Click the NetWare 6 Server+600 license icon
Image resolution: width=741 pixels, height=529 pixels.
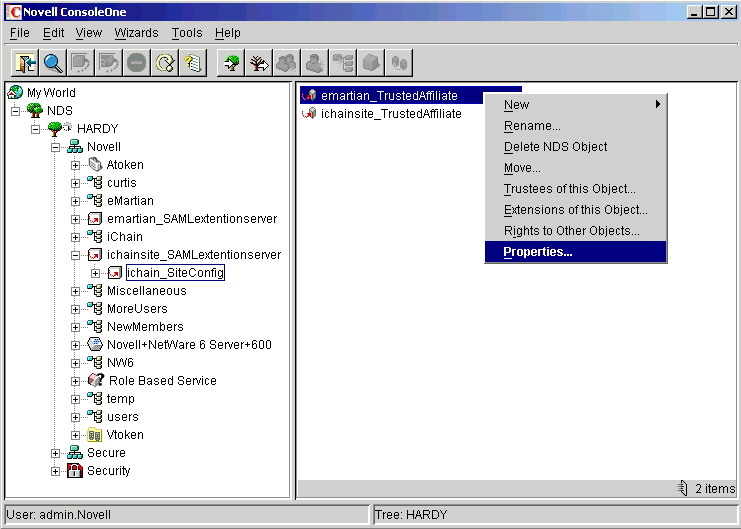pos(95,344)
